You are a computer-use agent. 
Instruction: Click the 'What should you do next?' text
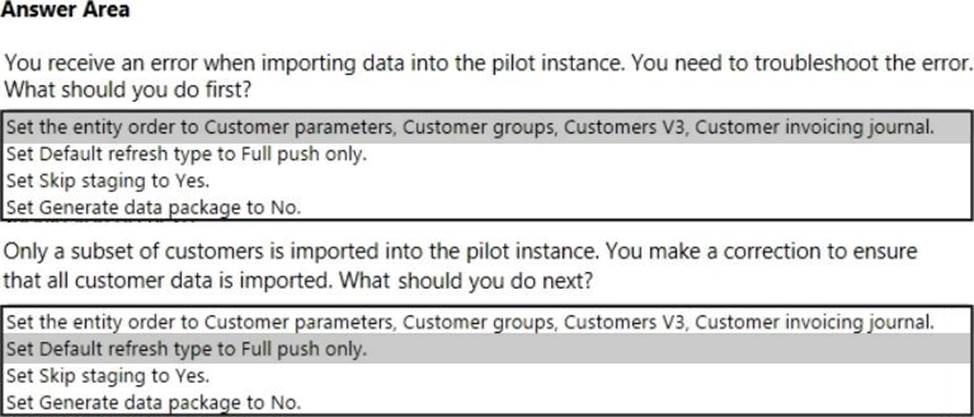pos(468,282)
